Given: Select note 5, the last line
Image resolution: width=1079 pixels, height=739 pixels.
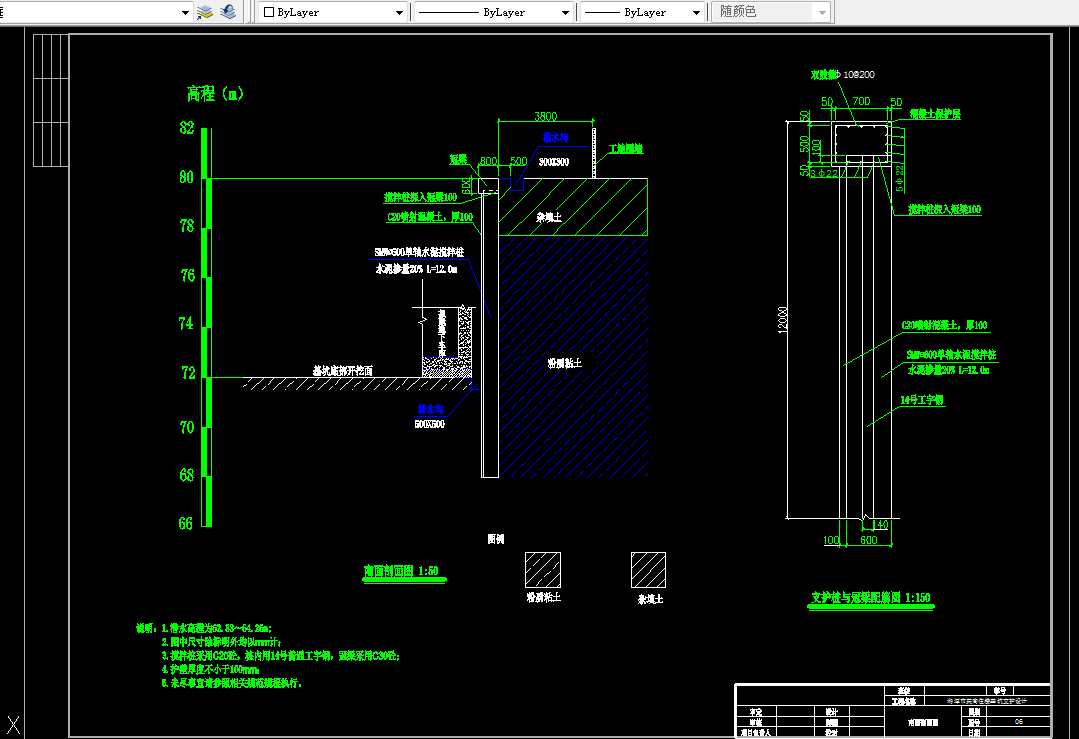Looking at the screenshot, I should point(231,683).
